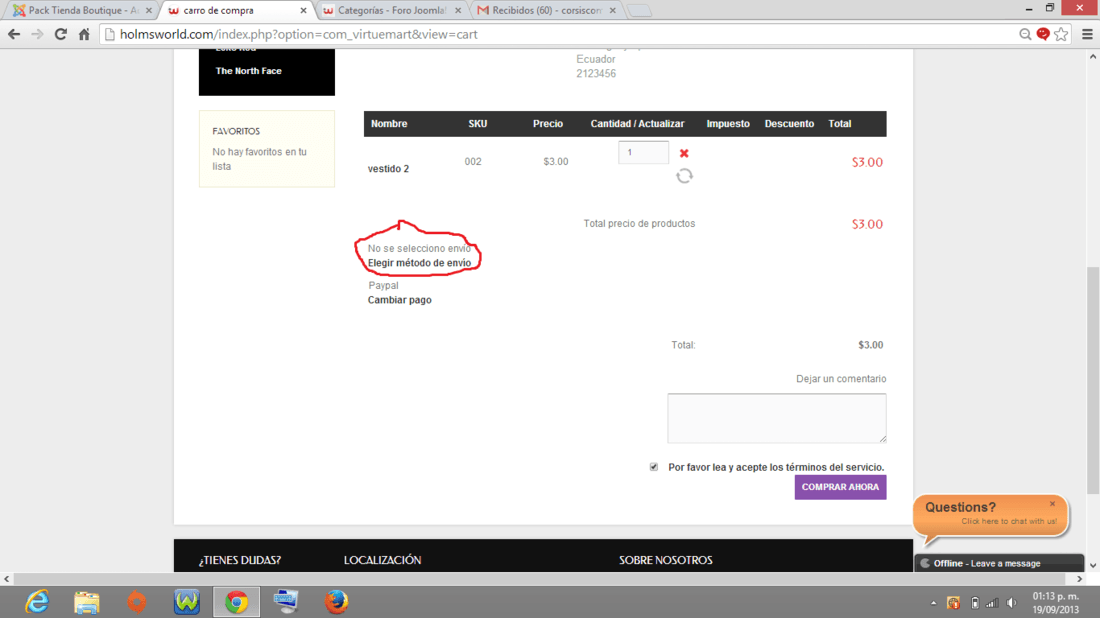Close the Categorías Foro Joomla tab
1100x618 pixels.
pyautogui.click(x=458, y=11)
